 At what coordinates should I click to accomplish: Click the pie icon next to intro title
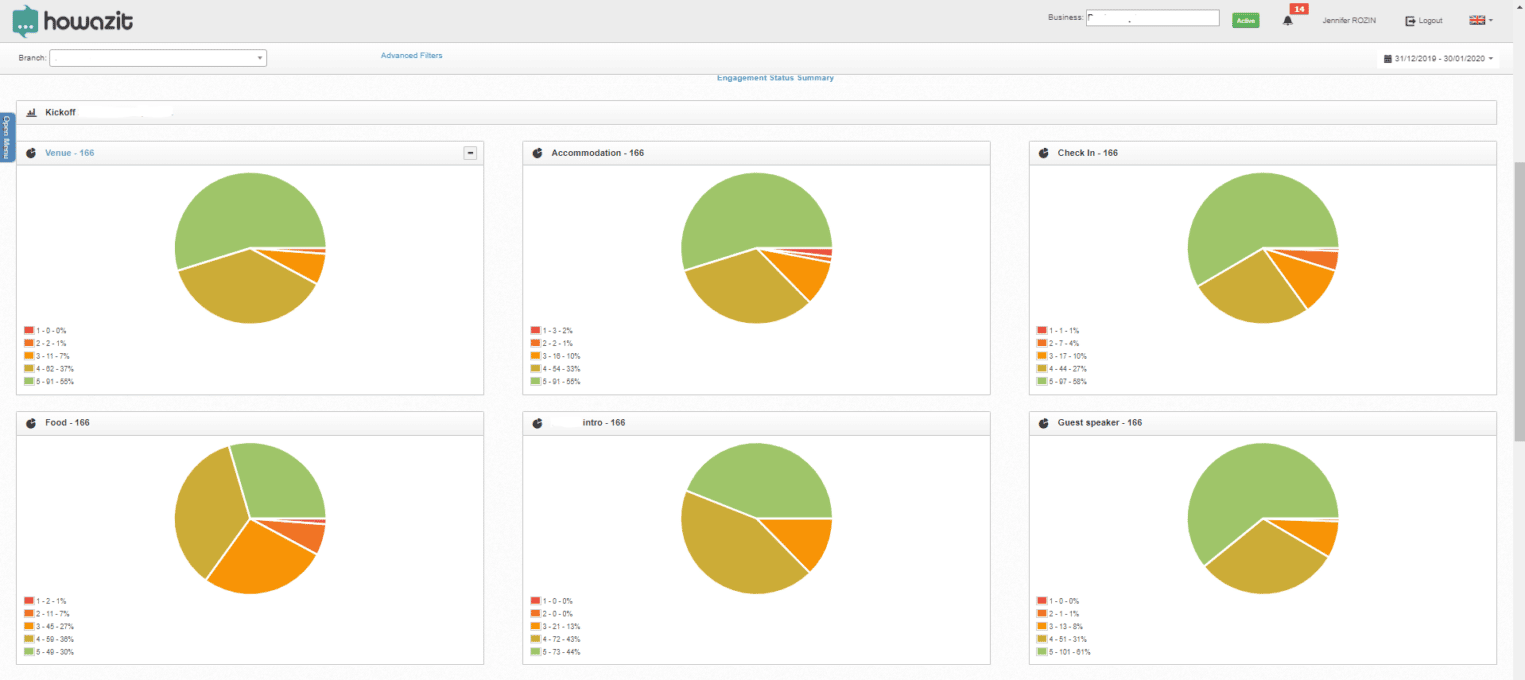[x=538, y=423]
